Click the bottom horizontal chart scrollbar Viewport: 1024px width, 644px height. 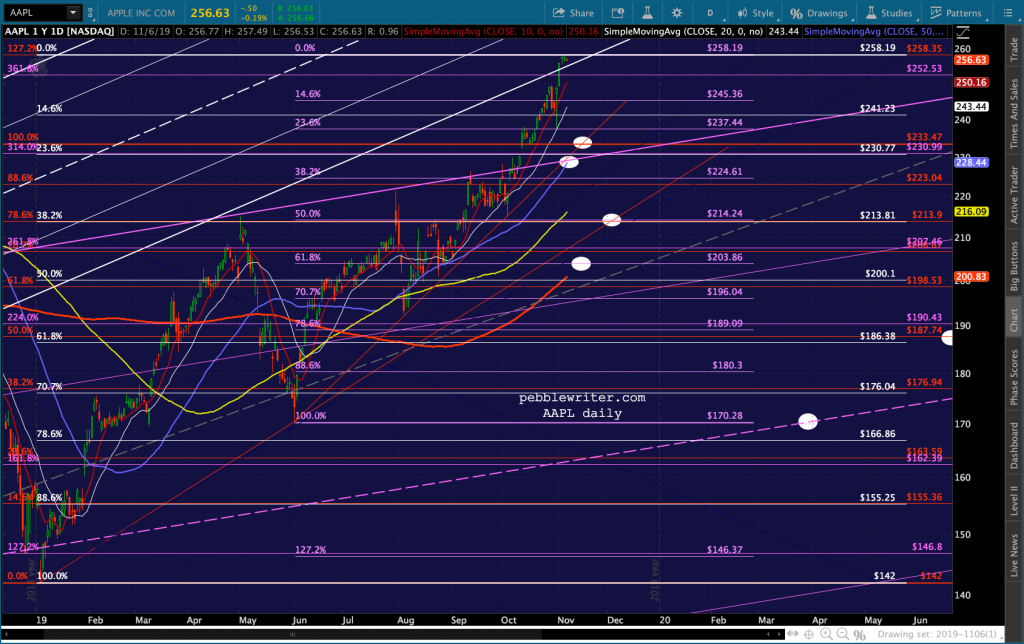[292, 634]
